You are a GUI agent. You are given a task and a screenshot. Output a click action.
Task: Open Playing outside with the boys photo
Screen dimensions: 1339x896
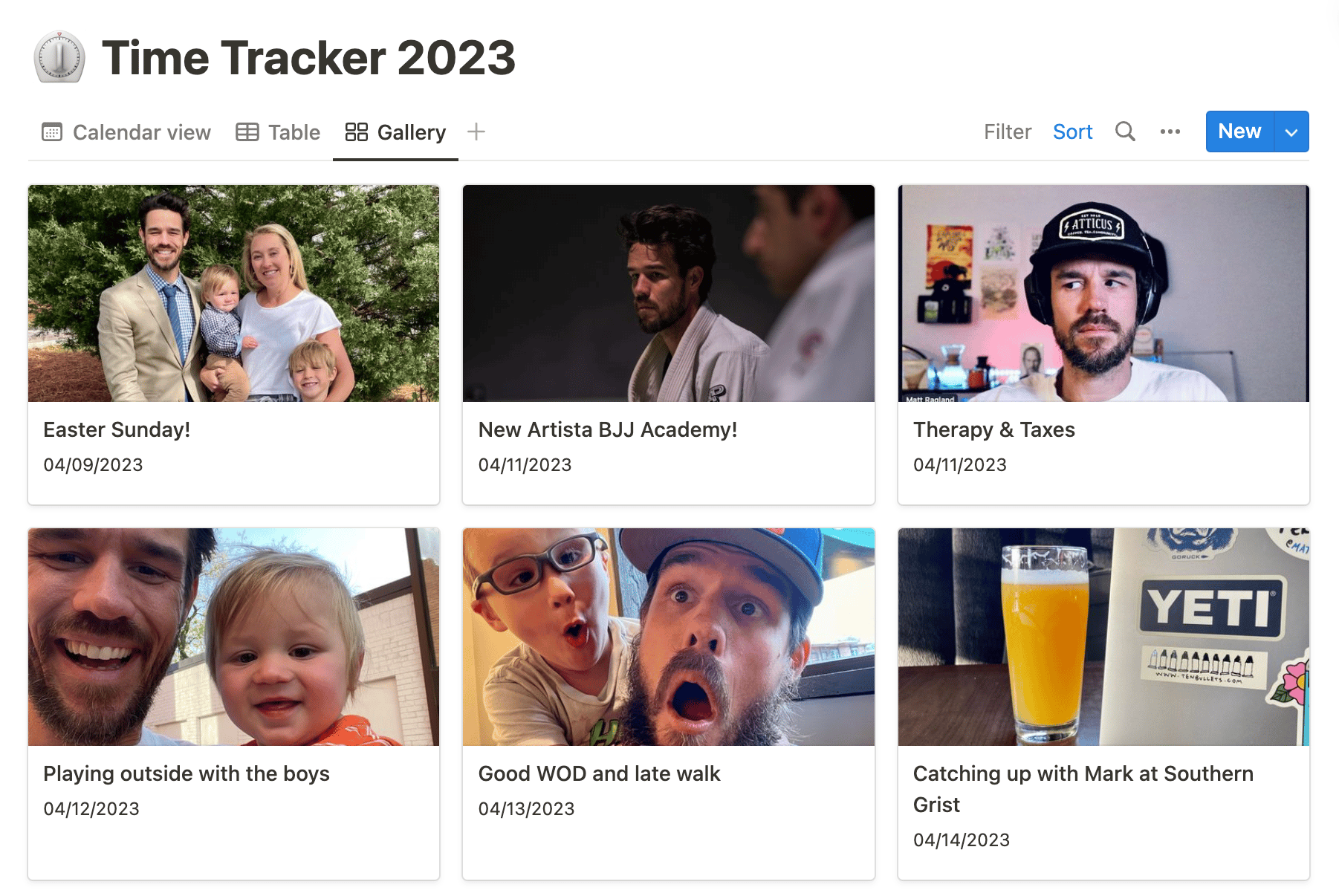[x=233, y=637]
